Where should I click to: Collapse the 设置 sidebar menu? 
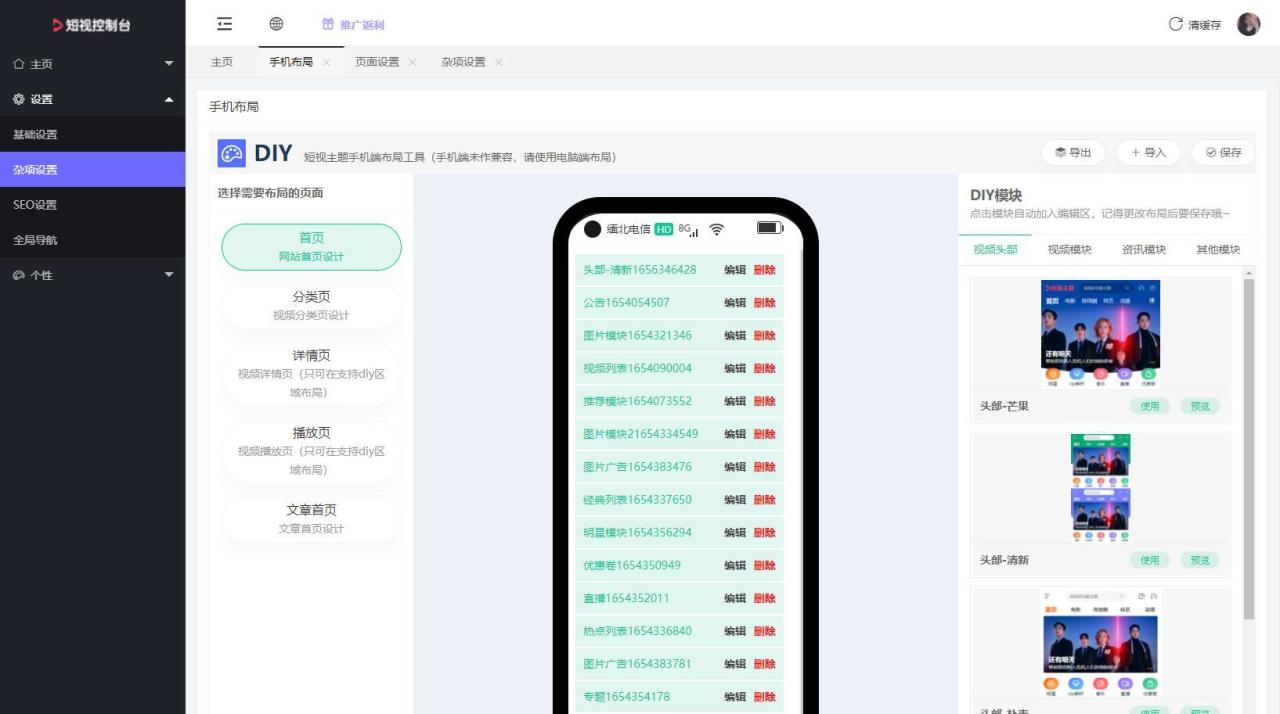[169, 99]
